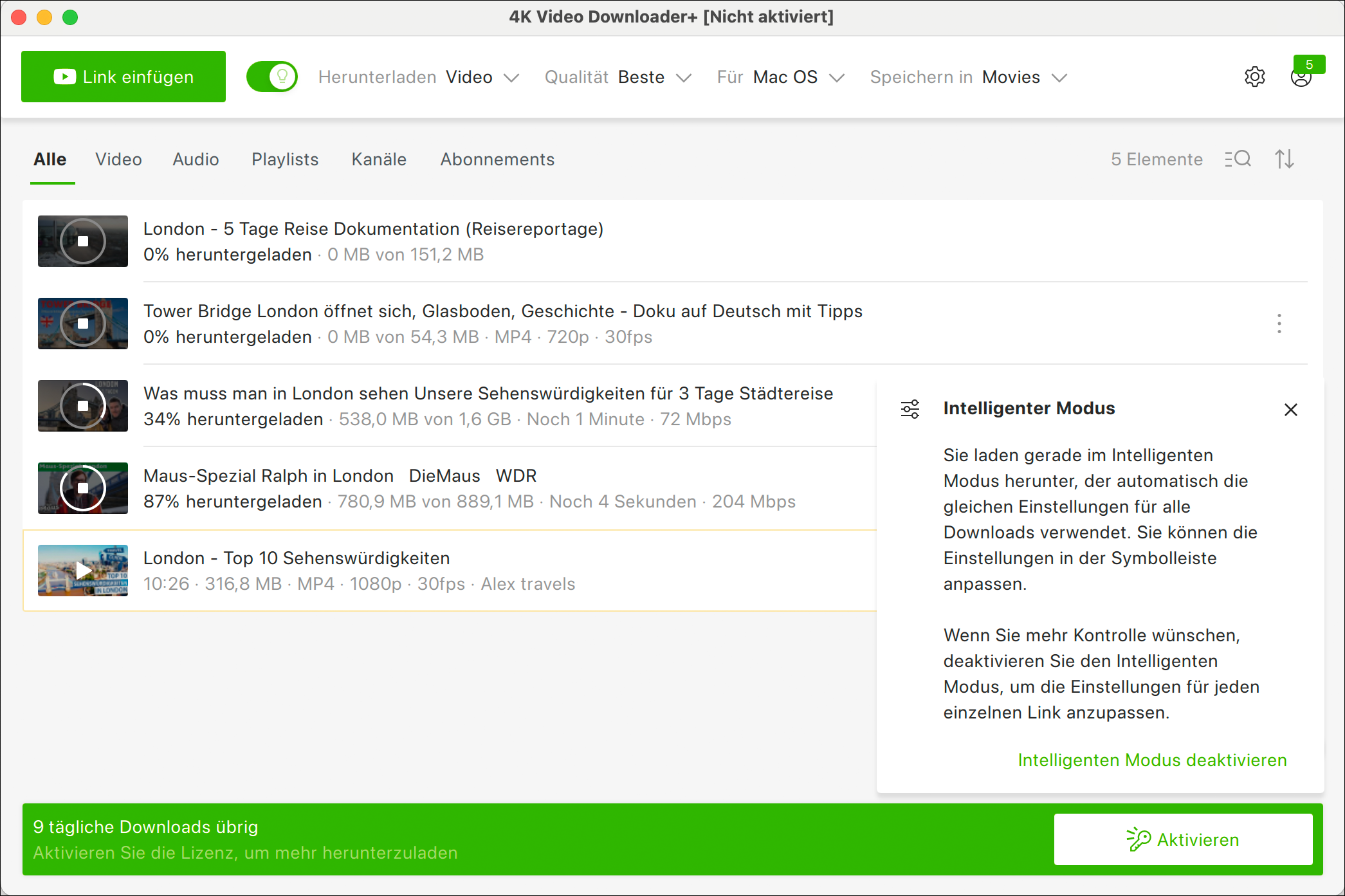Image resolution: width=1345 pixels, height=896 pixels.
Task: Click the search list icon
Action: (x=1238, y=159)
